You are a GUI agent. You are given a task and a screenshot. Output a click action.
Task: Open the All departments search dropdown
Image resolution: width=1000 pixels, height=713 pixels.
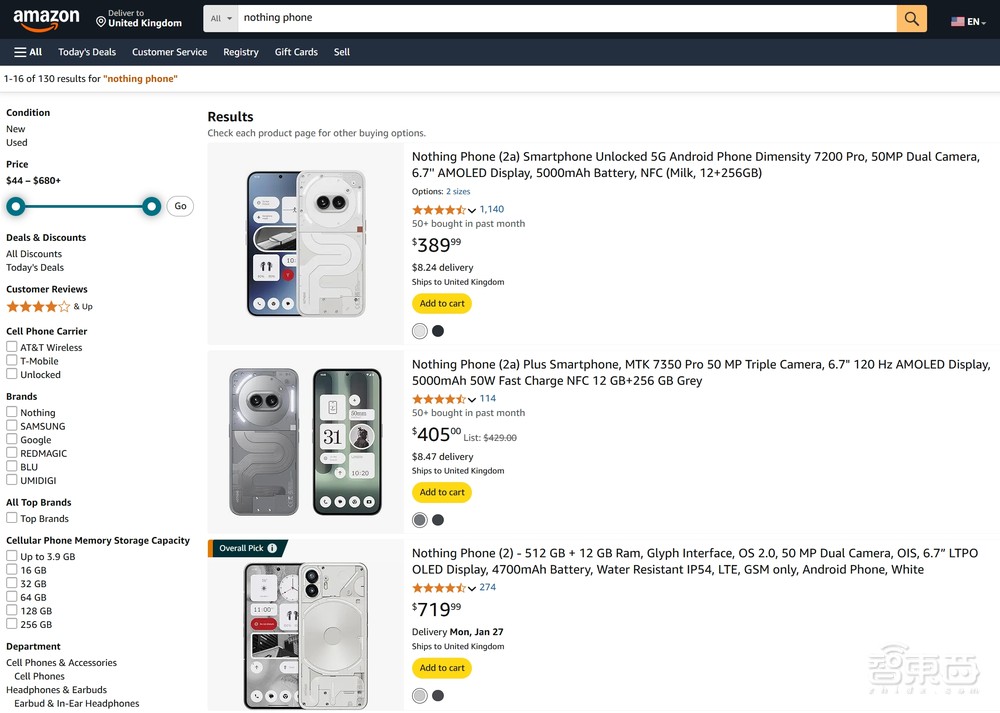click(x=221, y=18)
